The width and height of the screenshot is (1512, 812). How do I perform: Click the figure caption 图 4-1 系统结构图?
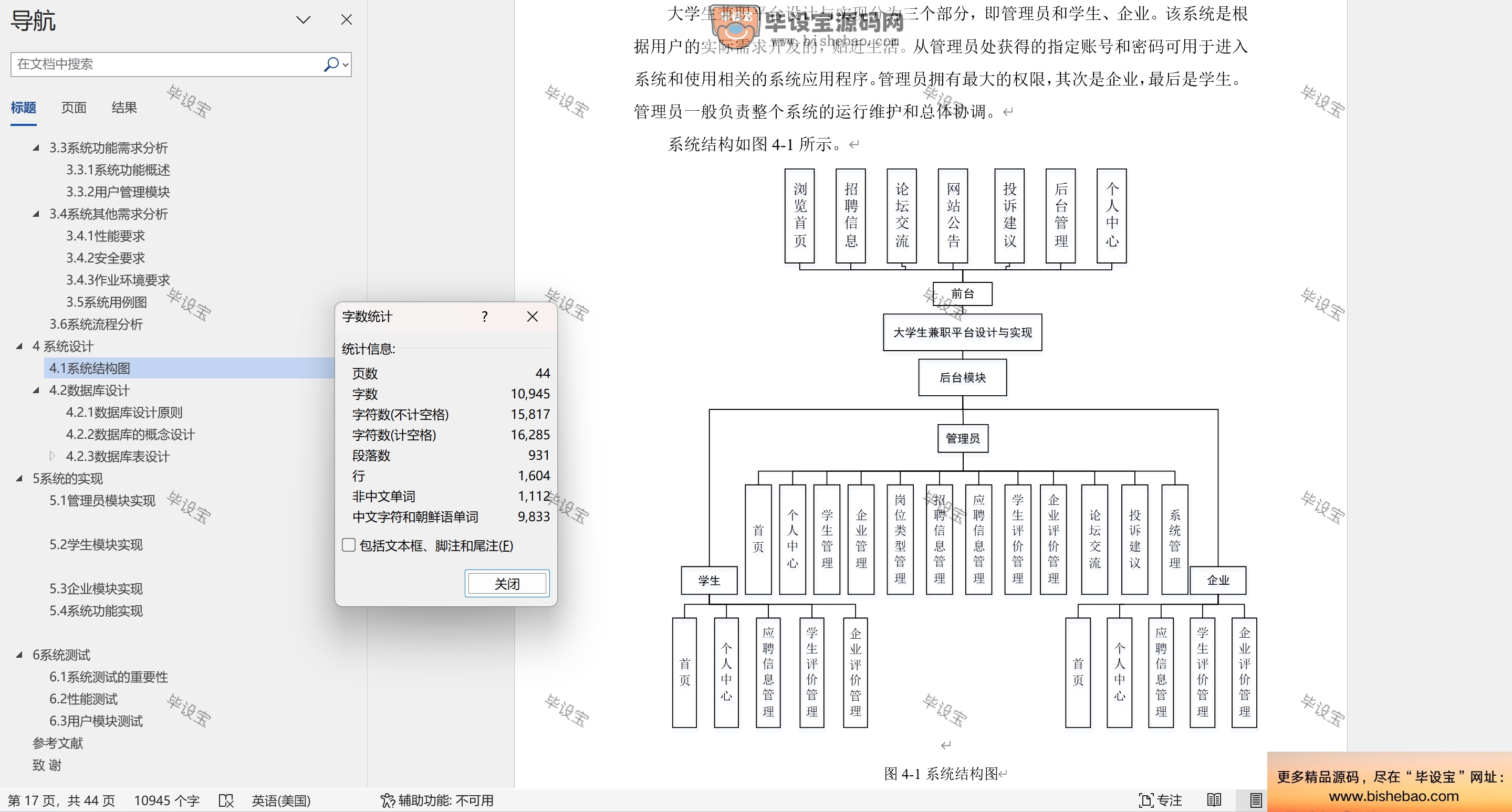click(941, 774)
